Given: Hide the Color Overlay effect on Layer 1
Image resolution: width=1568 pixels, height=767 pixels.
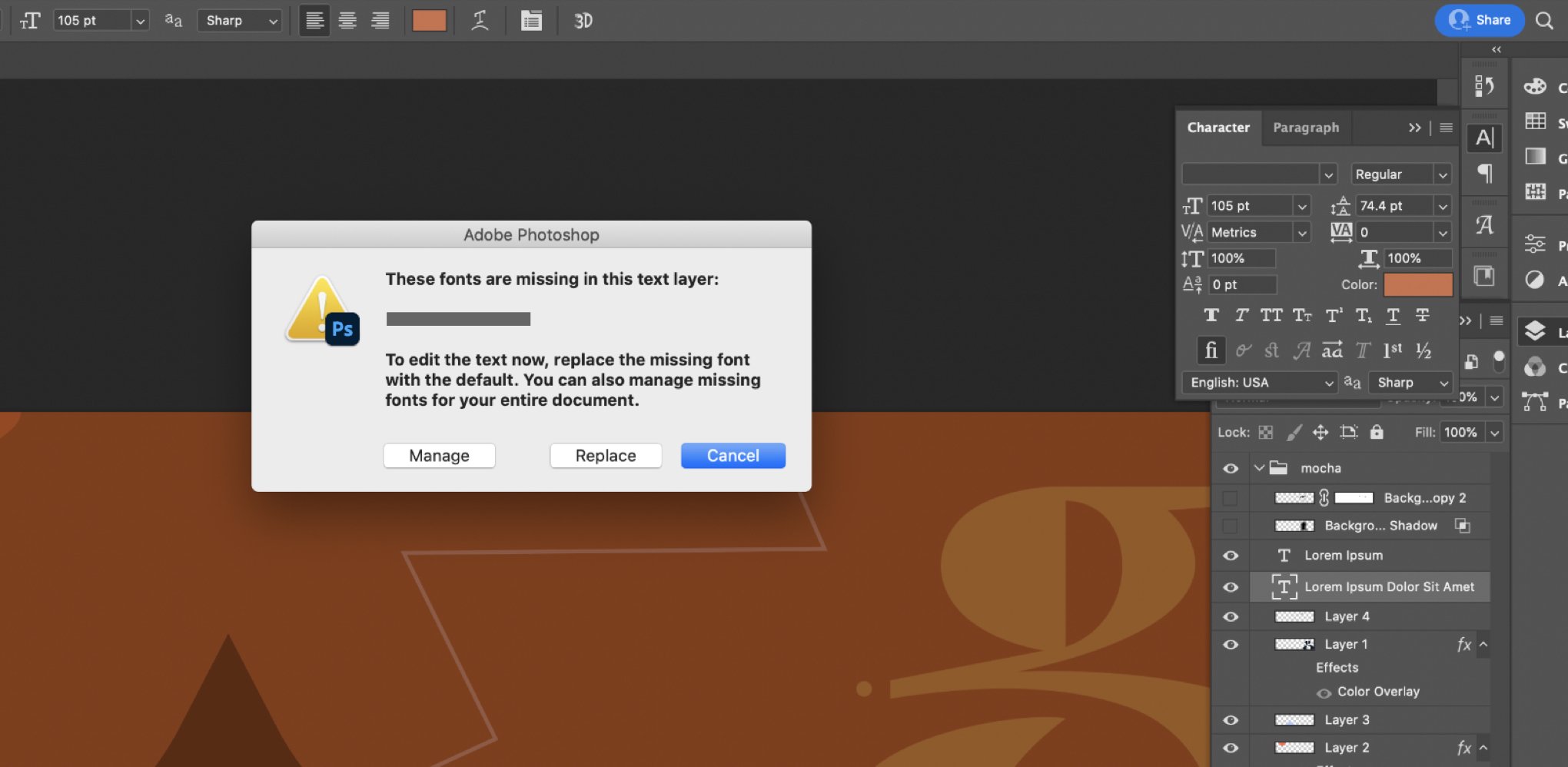Looking at the screenshot, I should point(1324,692).
